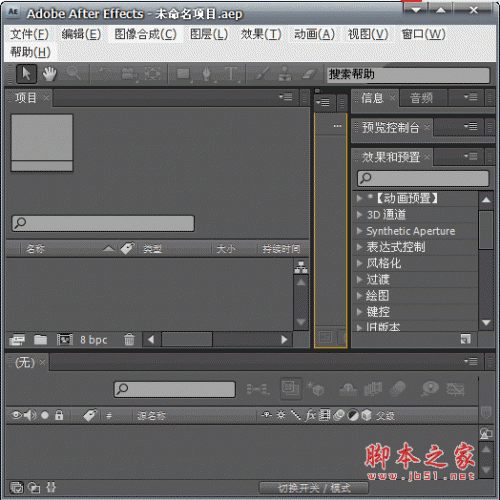The image size is (500, 500).
Task: Click the 3D layer cube column header
Action: 366,415
